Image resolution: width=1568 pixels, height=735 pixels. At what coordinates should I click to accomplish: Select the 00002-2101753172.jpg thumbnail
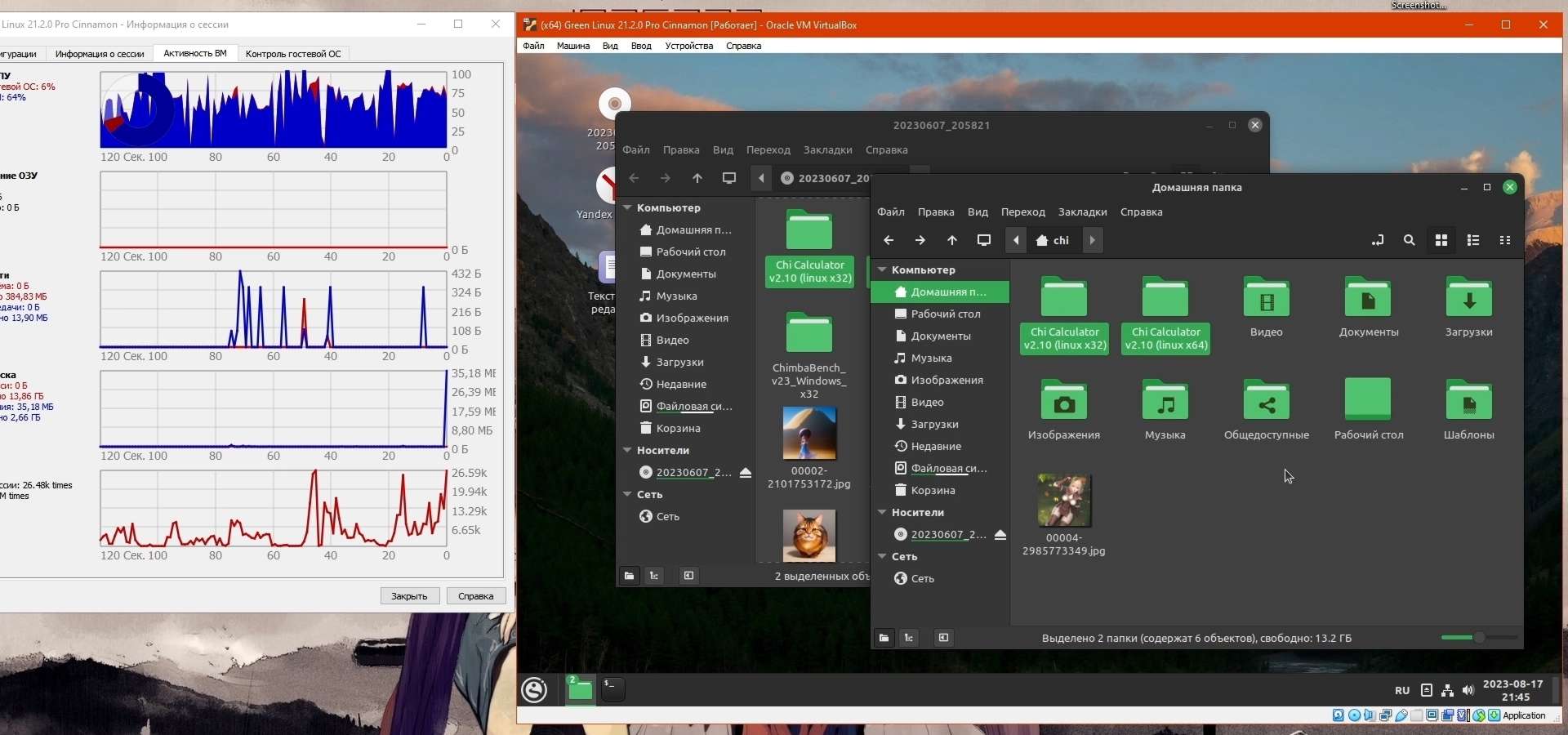809,434
